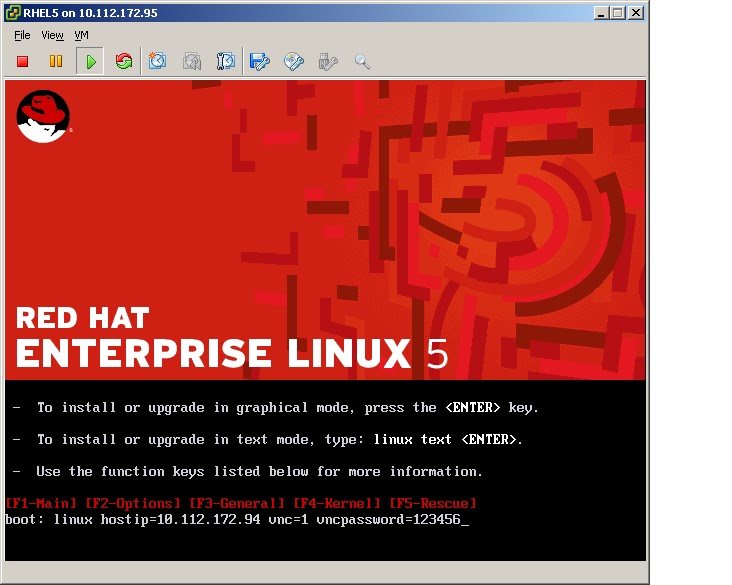Click the boot prompt command line
The height and width of the screenshot is (585, 732).
coord(237,520)
